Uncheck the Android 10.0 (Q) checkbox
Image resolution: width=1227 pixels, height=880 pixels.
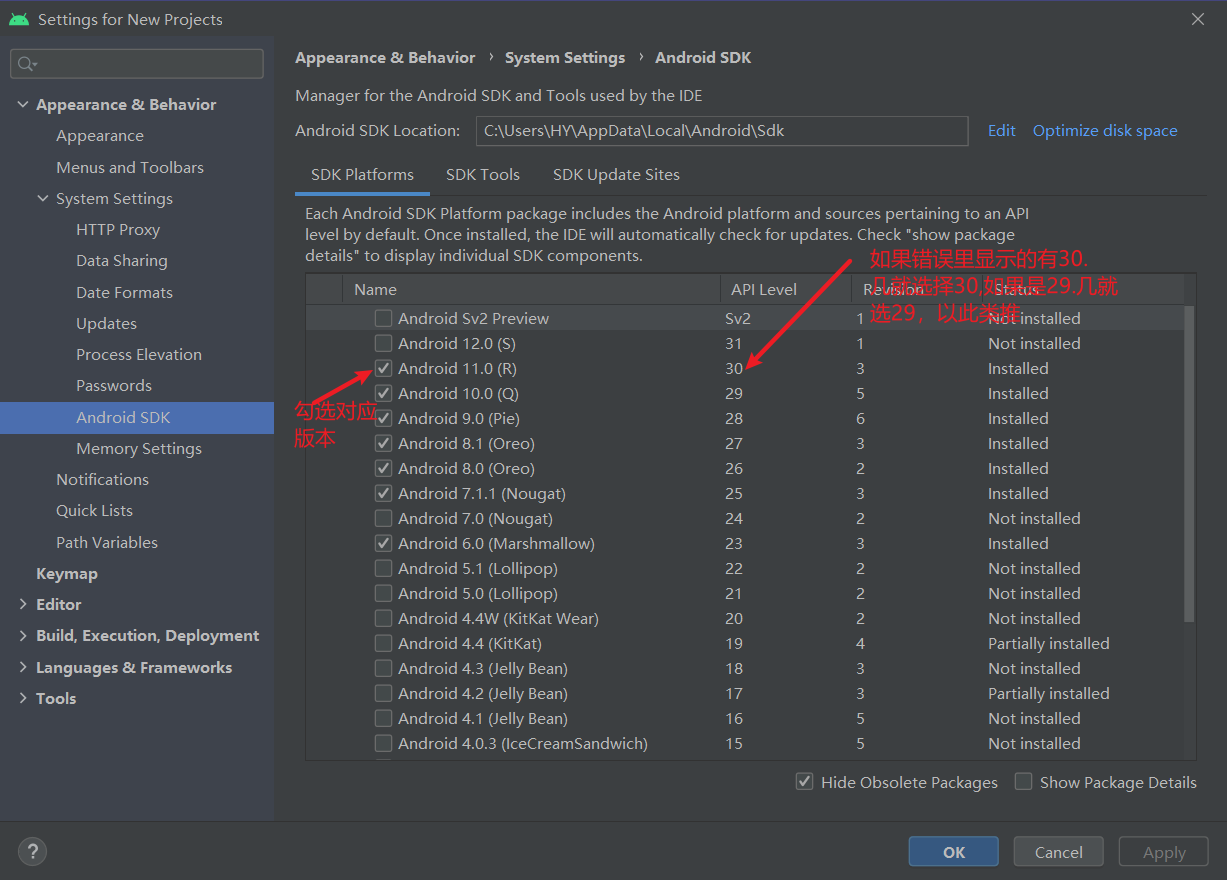(x=383, y=393)
